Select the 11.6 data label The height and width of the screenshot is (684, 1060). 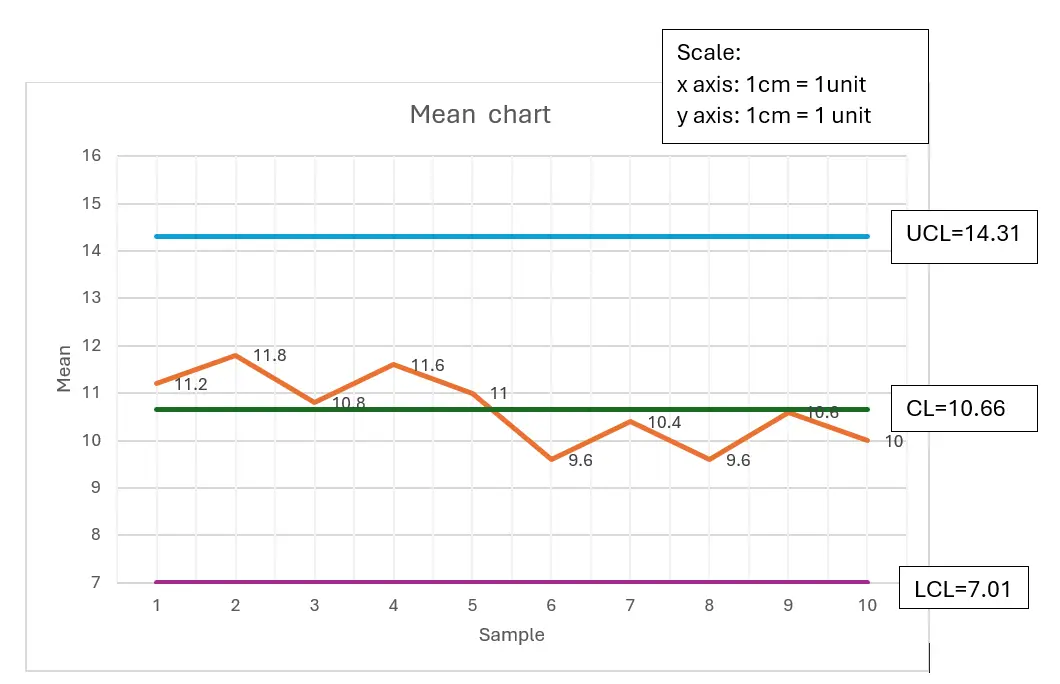click(x=427, y=366)
